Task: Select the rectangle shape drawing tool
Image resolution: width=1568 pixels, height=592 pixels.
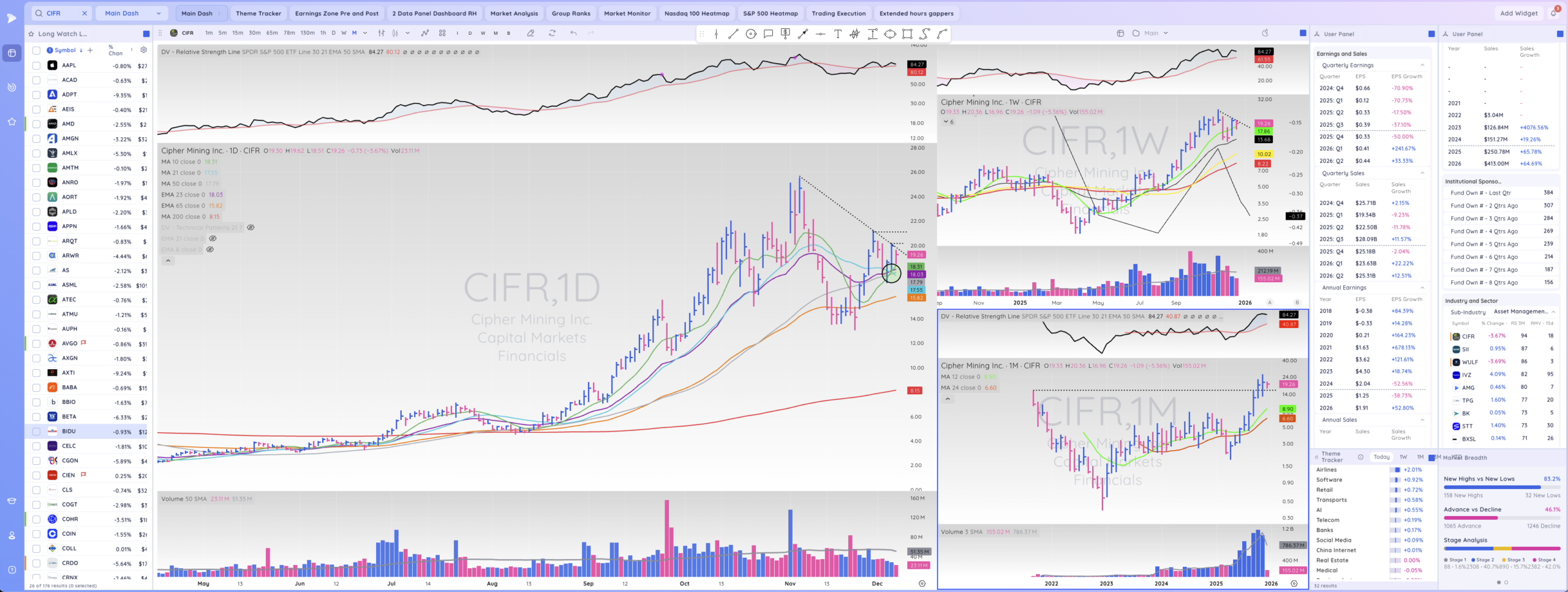Action: point(907,34)
